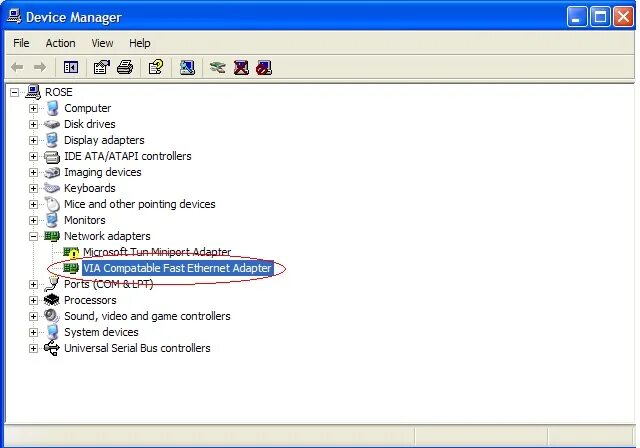Click the Network adapters card icon
Screen dimensions: 640x448
click(52, 236)
